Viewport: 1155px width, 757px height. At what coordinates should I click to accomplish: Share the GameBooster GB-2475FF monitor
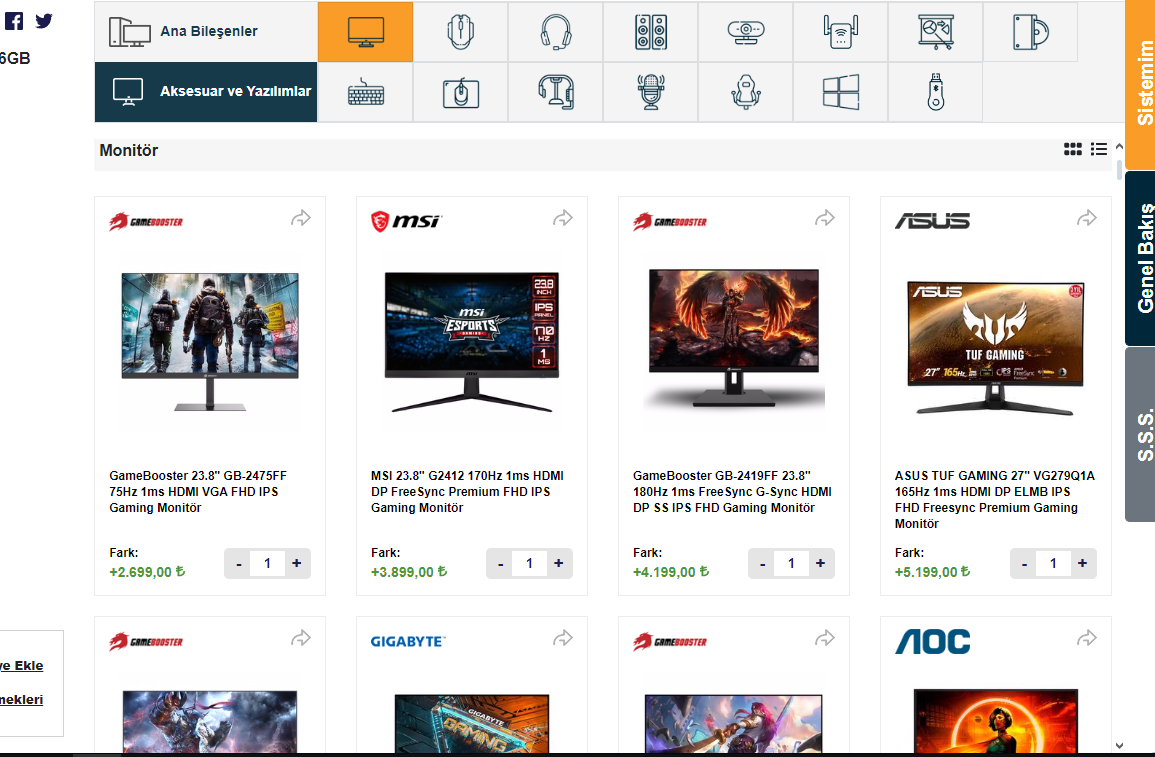click(x=301, y=218)
